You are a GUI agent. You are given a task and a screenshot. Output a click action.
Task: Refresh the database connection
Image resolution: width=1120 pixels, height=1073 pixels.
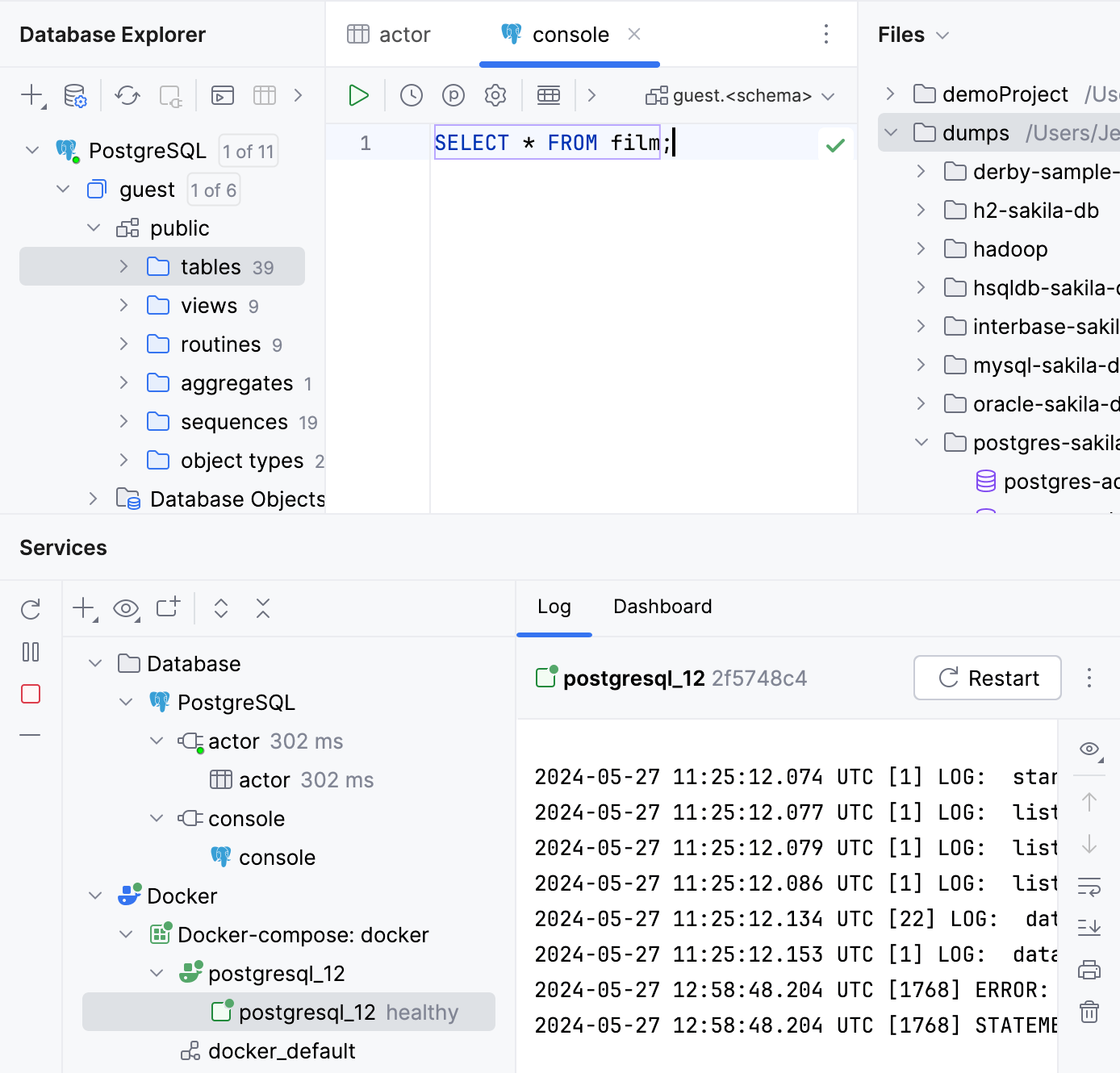(x=127, y=94)
